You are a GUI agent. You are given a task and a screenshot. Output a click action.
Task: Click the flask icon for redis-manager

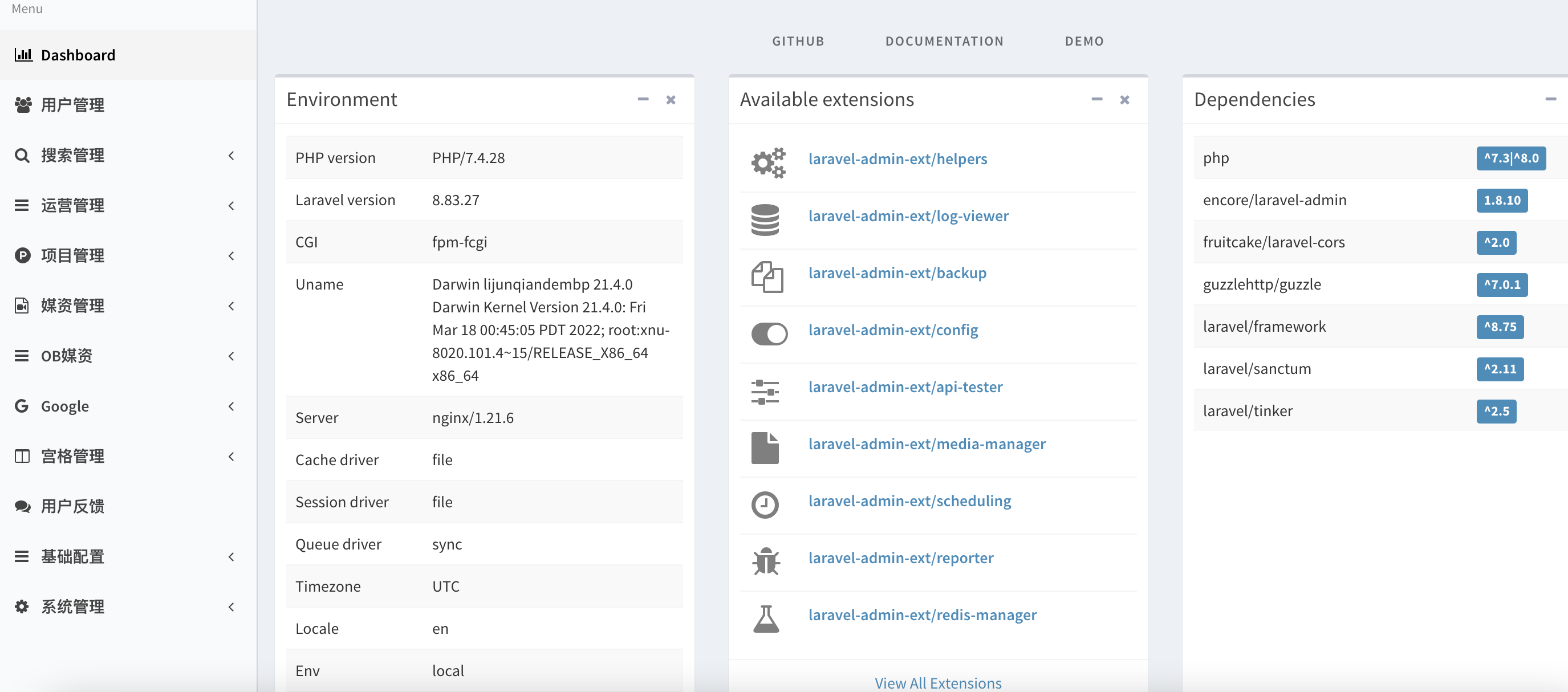[766, 619]
